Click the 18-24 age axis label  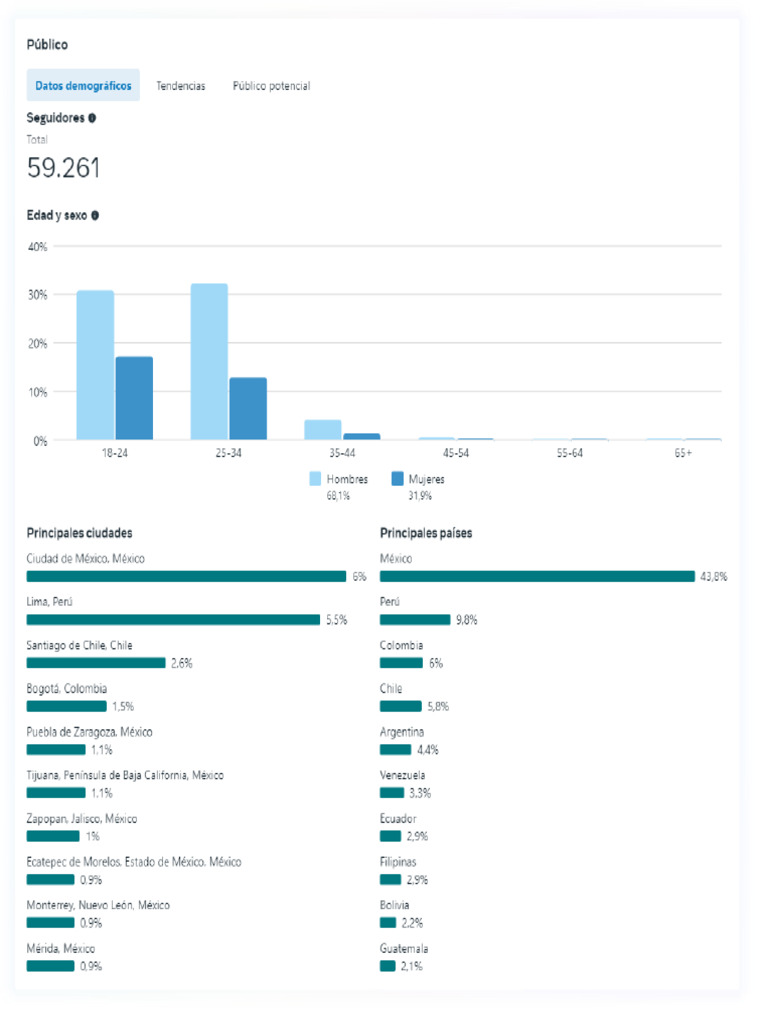coord(115,453)
